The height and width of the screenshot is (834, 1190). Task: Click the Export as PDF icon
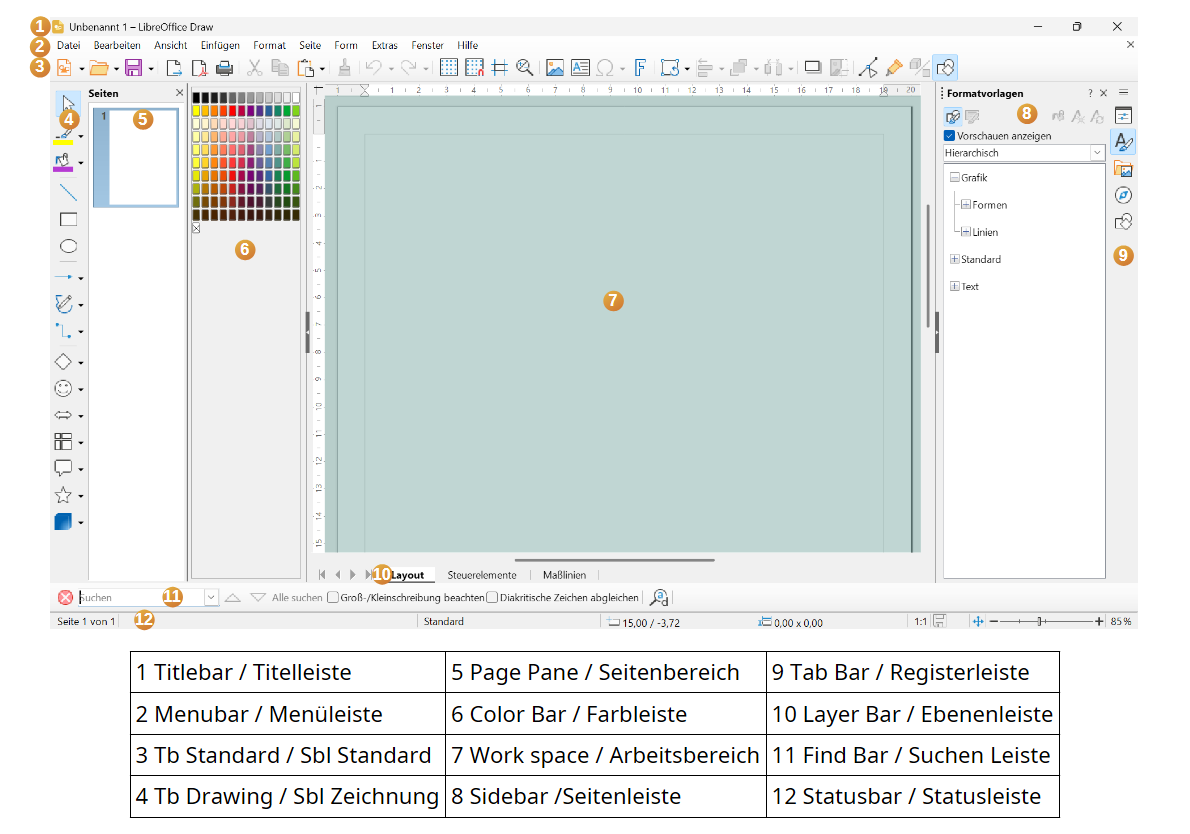(199, 68)
